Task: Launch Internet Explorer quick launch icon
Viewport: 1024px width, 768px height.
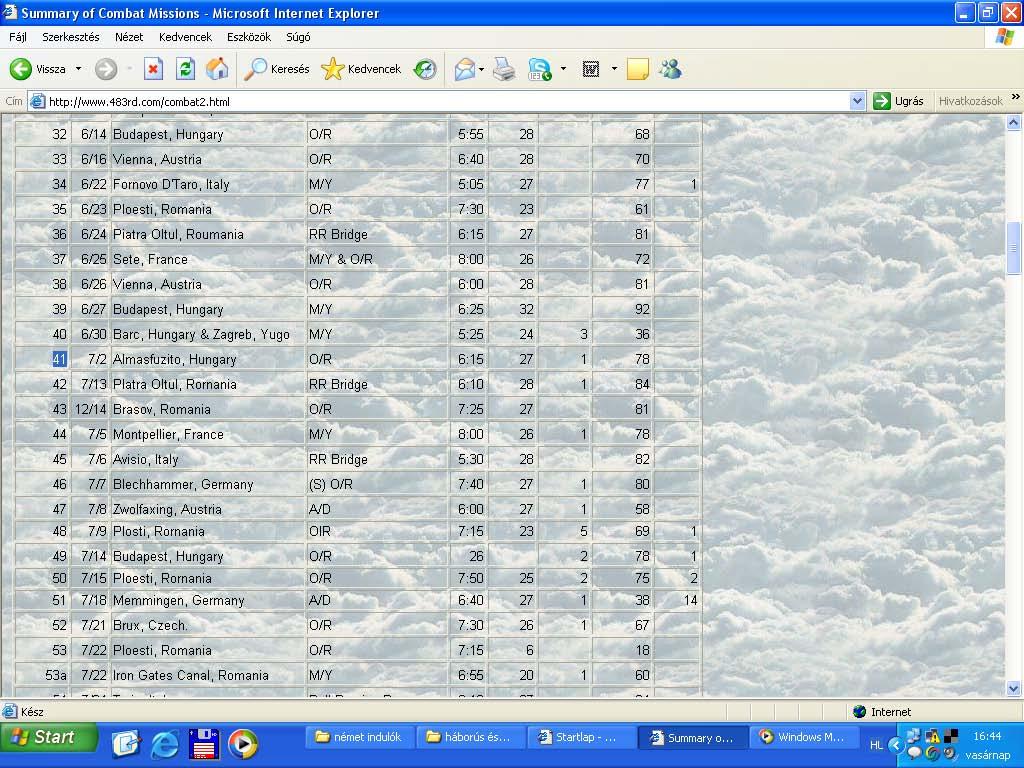Action: pos(165,743)
